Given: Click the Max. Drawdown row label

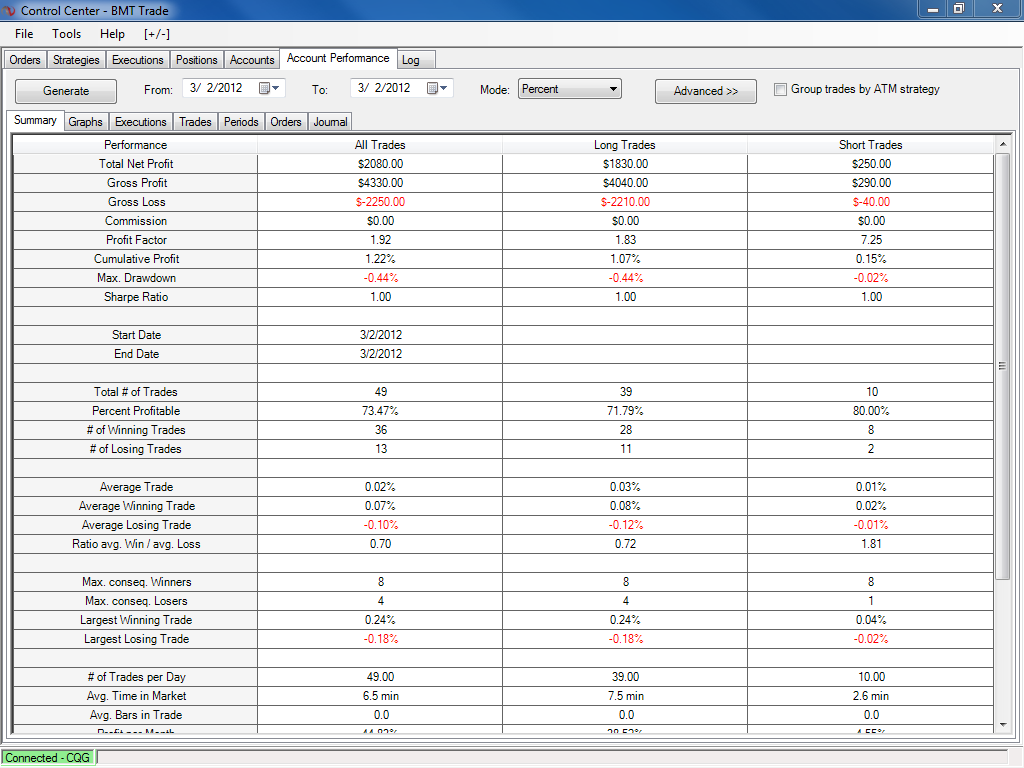Looking at the screenshot, I should [136, 278].
